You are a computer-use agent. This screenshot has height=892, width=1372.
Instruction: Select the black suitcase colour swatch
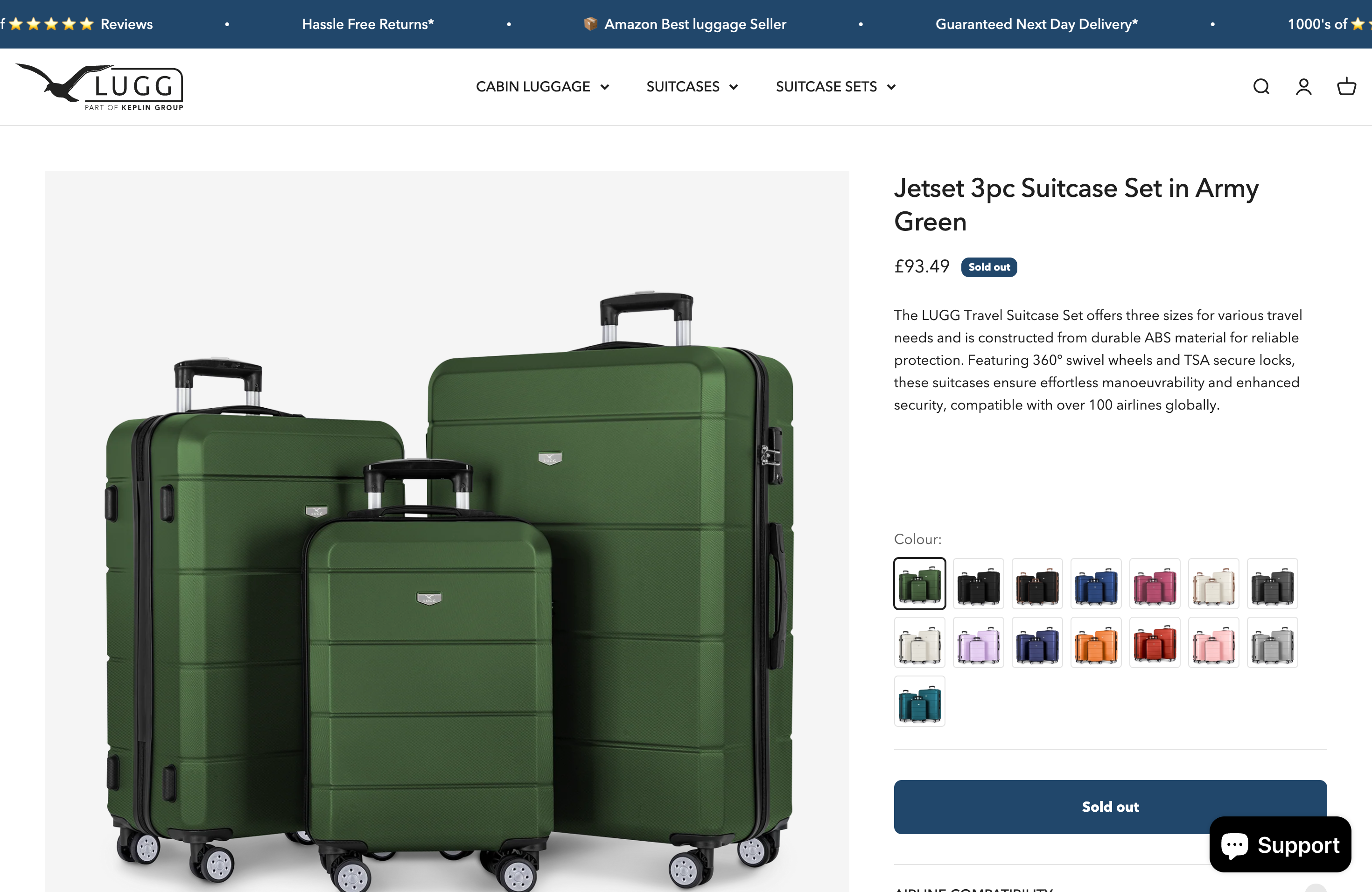pyautogui.click(x=978, y=583)
